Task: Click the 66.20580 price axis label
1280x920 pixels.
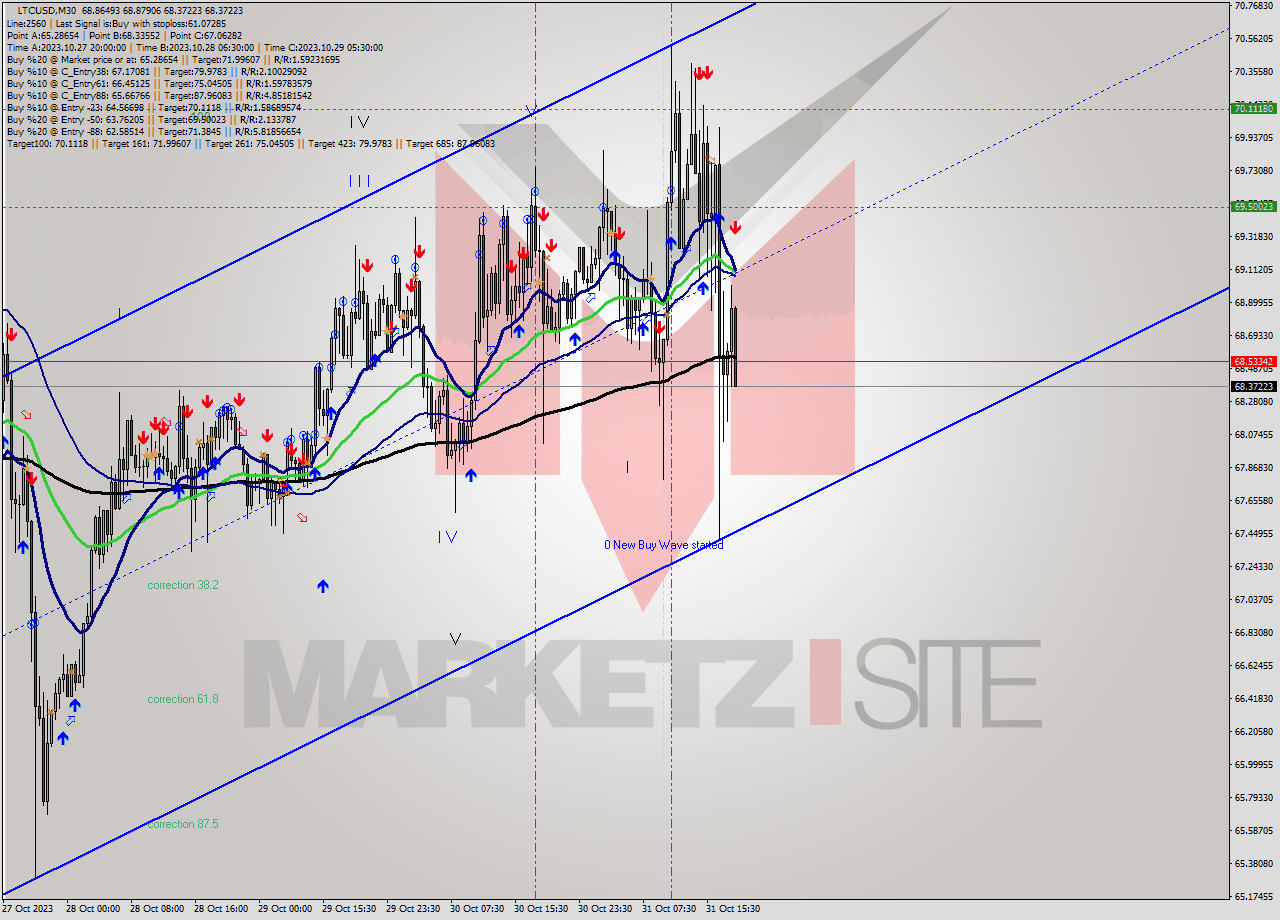Action: (x=1254, y=732)
